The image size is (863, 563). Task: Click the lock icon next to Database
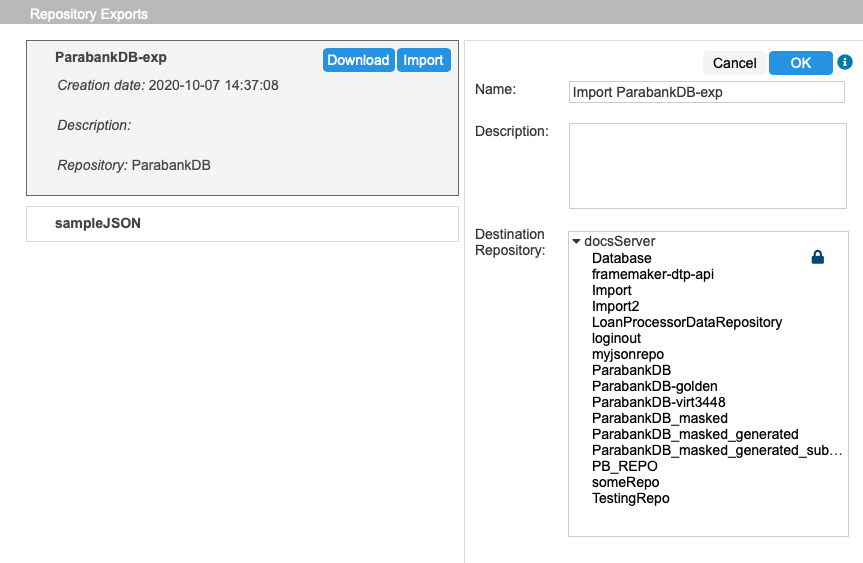point(818,257)
